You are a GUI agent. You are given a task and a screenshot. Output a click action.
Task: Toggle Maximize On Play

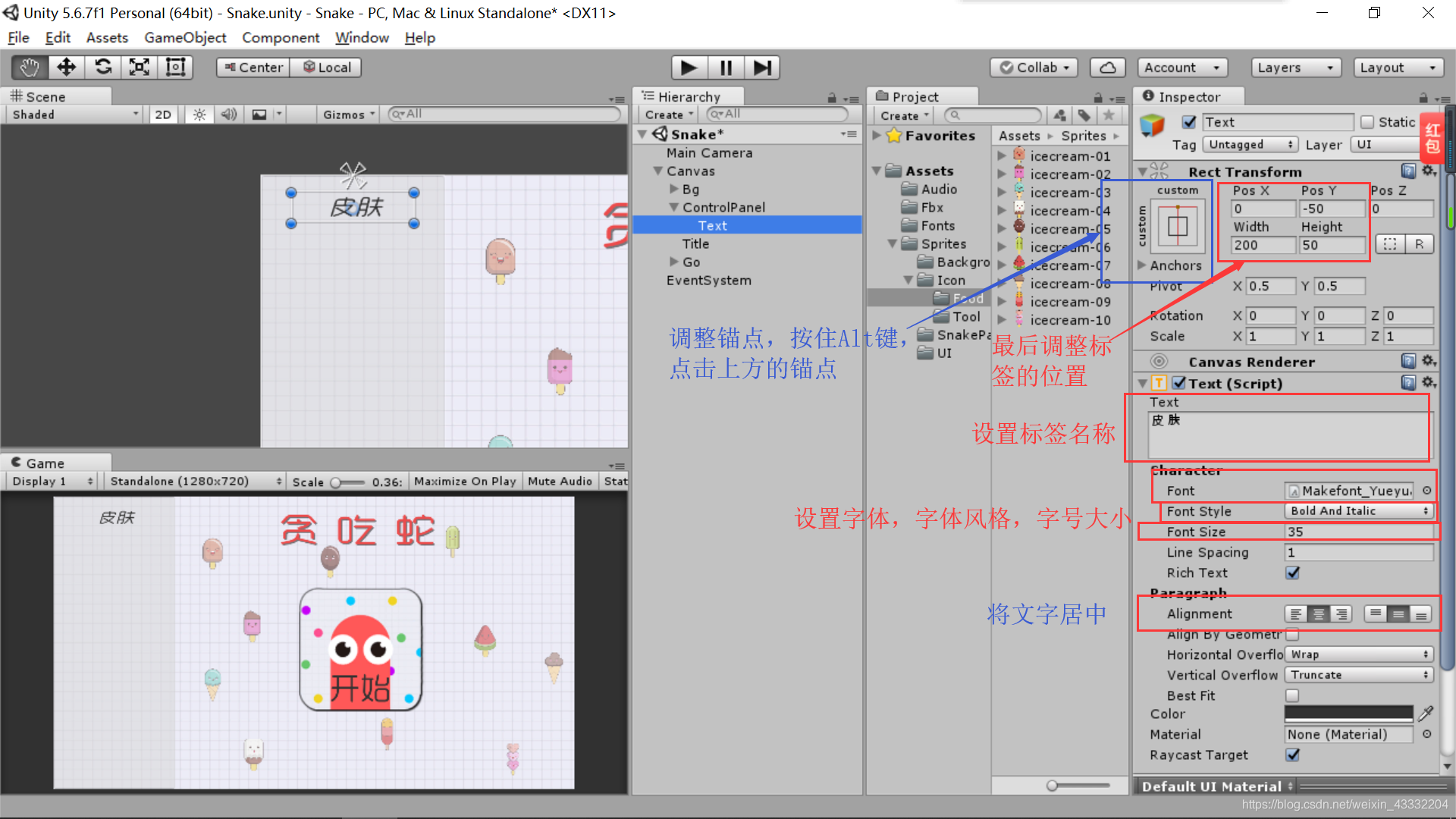(x=465, y=481)
